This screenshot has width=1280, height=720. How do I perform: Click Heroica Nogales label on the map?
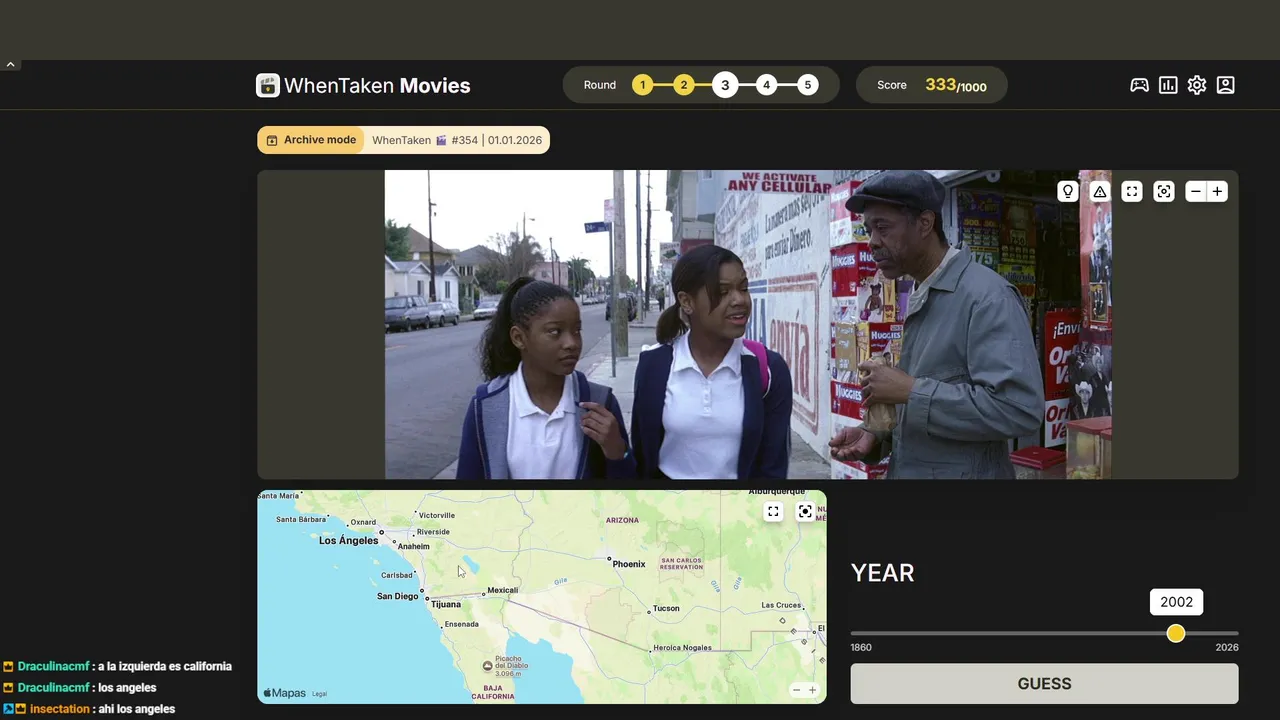(682, 647)
